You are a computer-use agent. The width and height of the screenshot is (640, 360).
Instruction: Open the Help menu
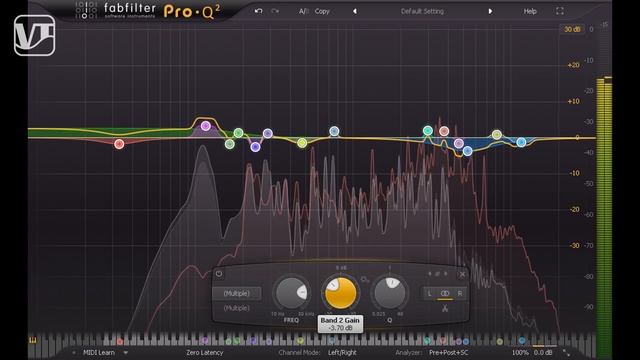530,11
